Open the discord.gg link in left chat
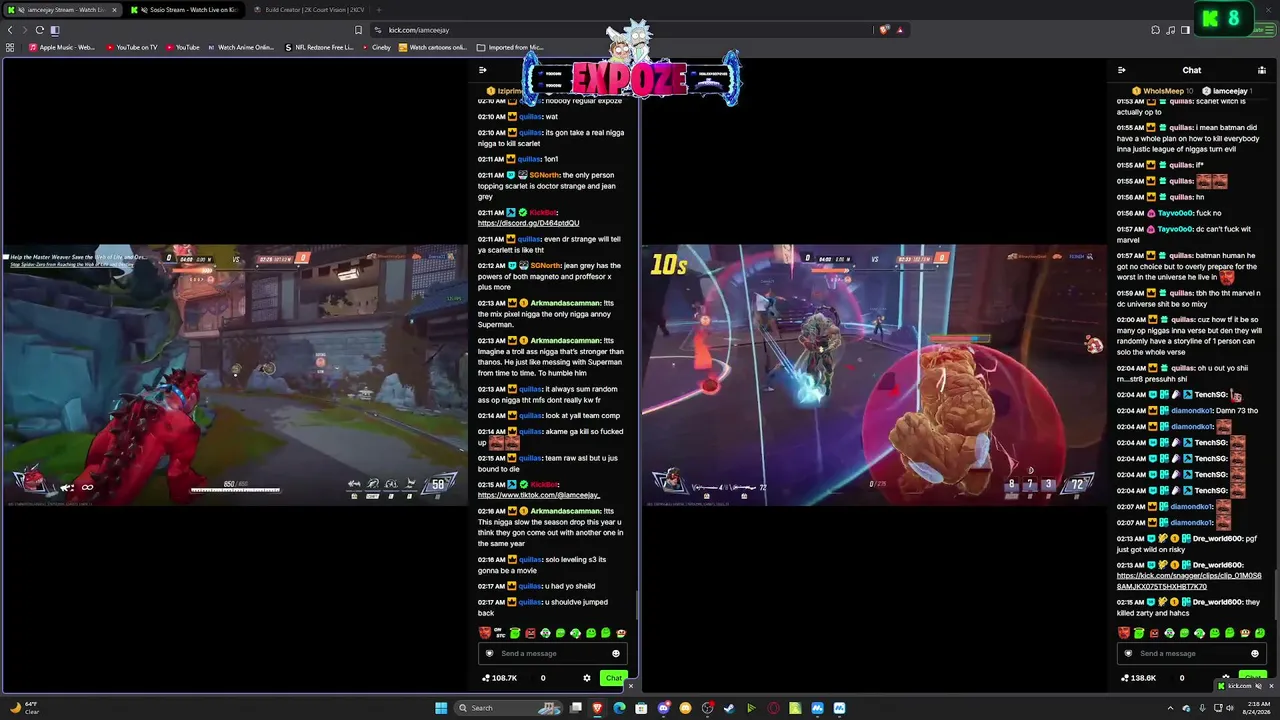This screenshot has height=720, width=1280. (528, 223)
